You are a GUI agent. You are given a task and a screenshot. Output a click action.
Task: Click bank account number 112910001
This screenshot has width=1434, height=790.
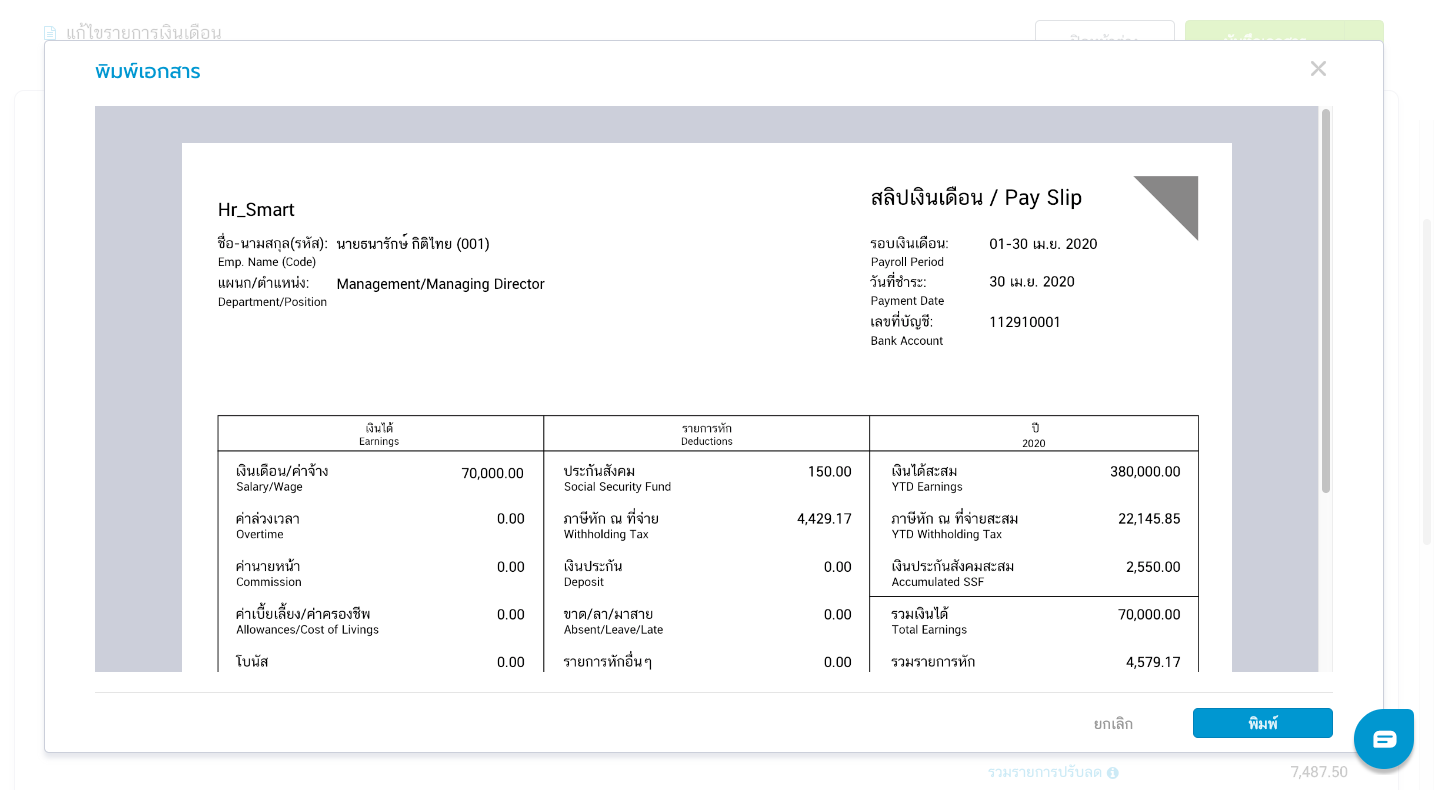tap(1025, 322)
